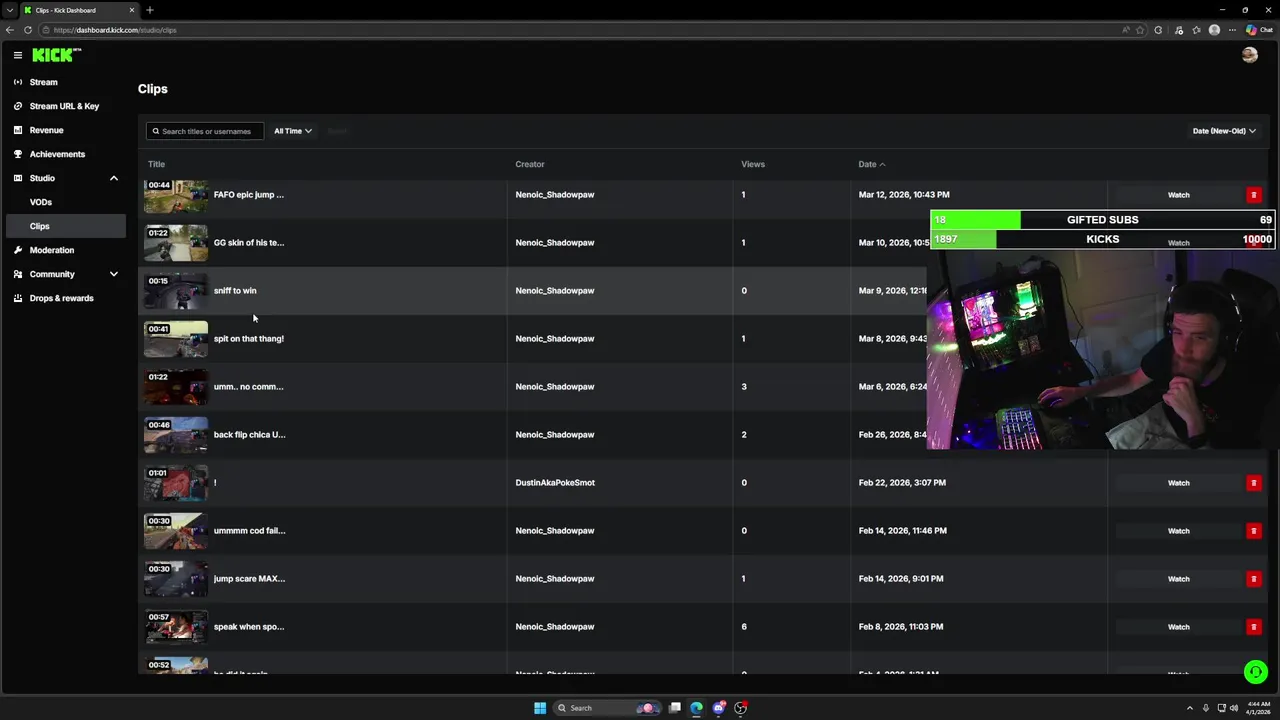This screenshot has width=1280, height=720.
Task: Open Discord from the taskbar
Action: coord(719,708)
